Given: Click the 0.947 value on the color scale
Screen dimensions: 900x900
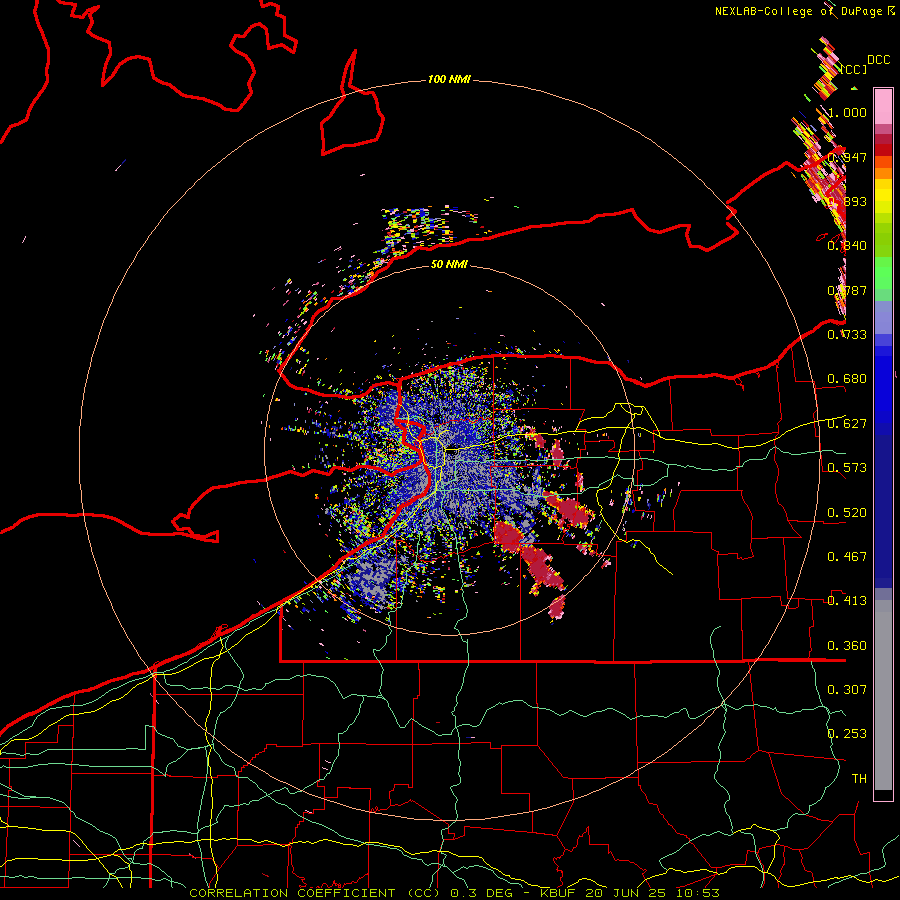Looking at the screenshot, I should pos(847,157).
